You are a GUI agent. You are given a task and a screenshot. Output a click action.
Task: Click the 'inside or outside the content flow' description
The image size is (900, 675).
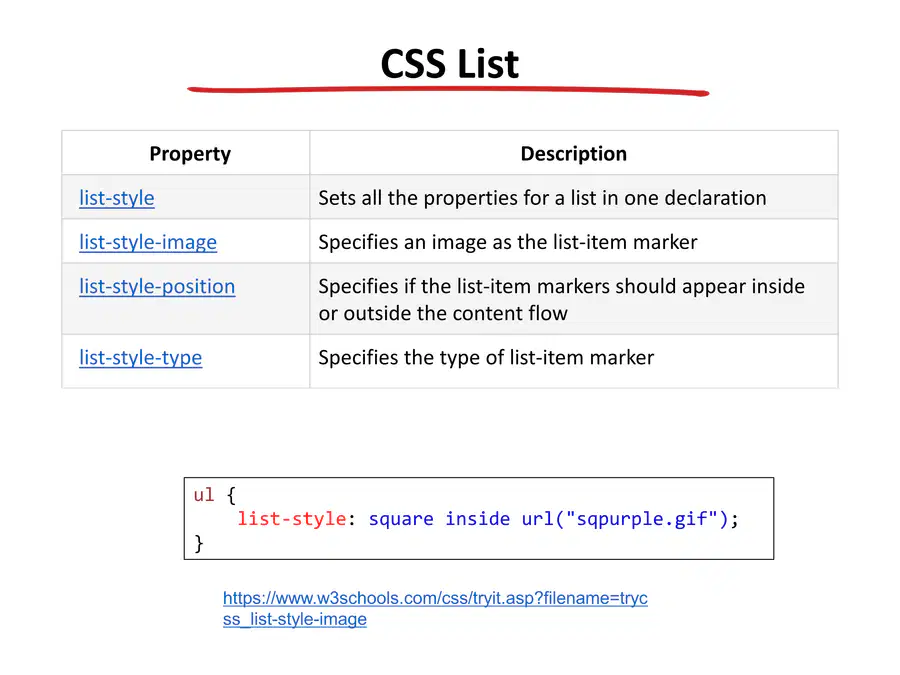pos(562,300)
